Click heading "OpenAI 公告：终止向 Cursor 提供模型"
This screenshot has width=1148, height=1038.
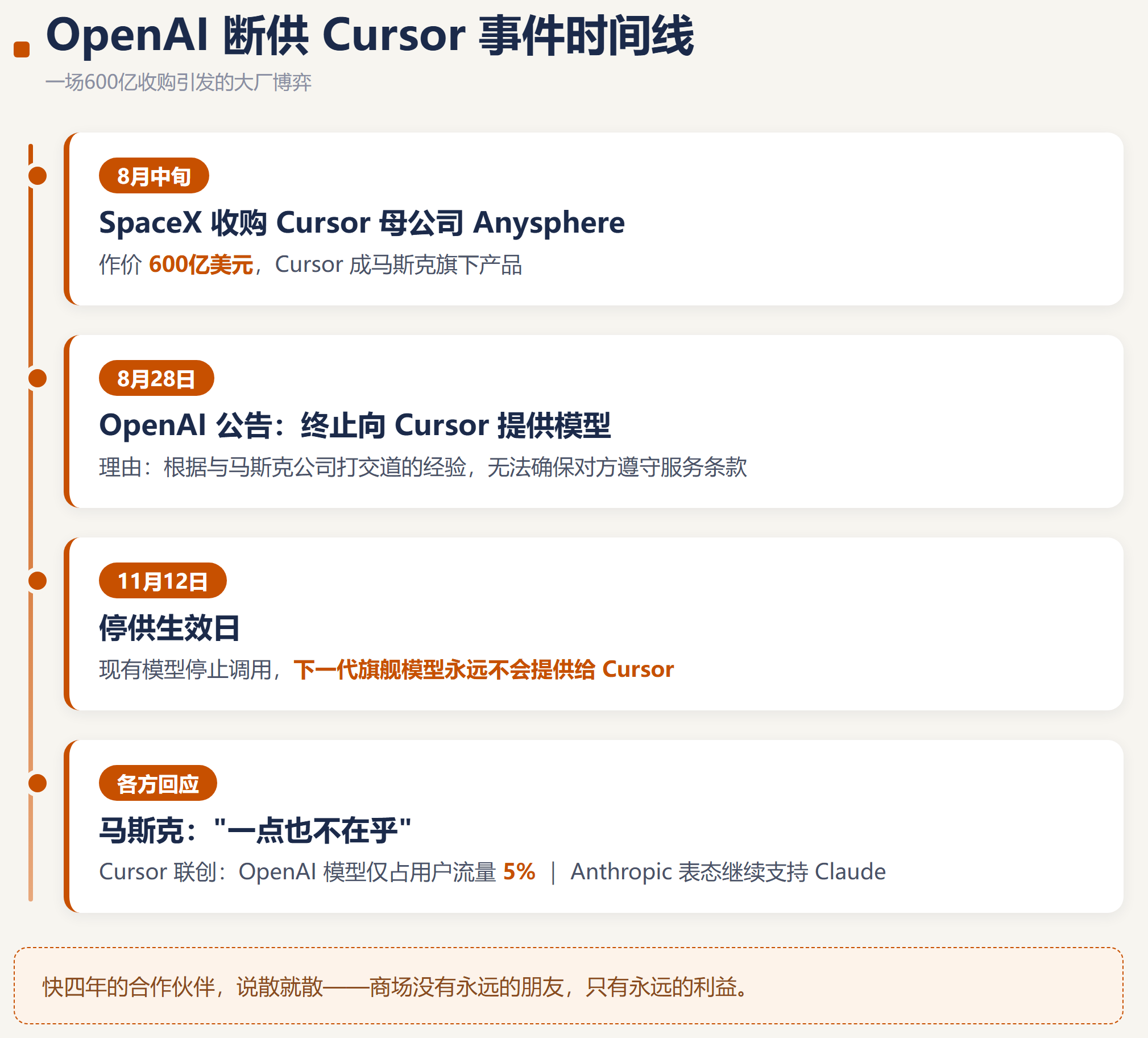pos(355,425)
